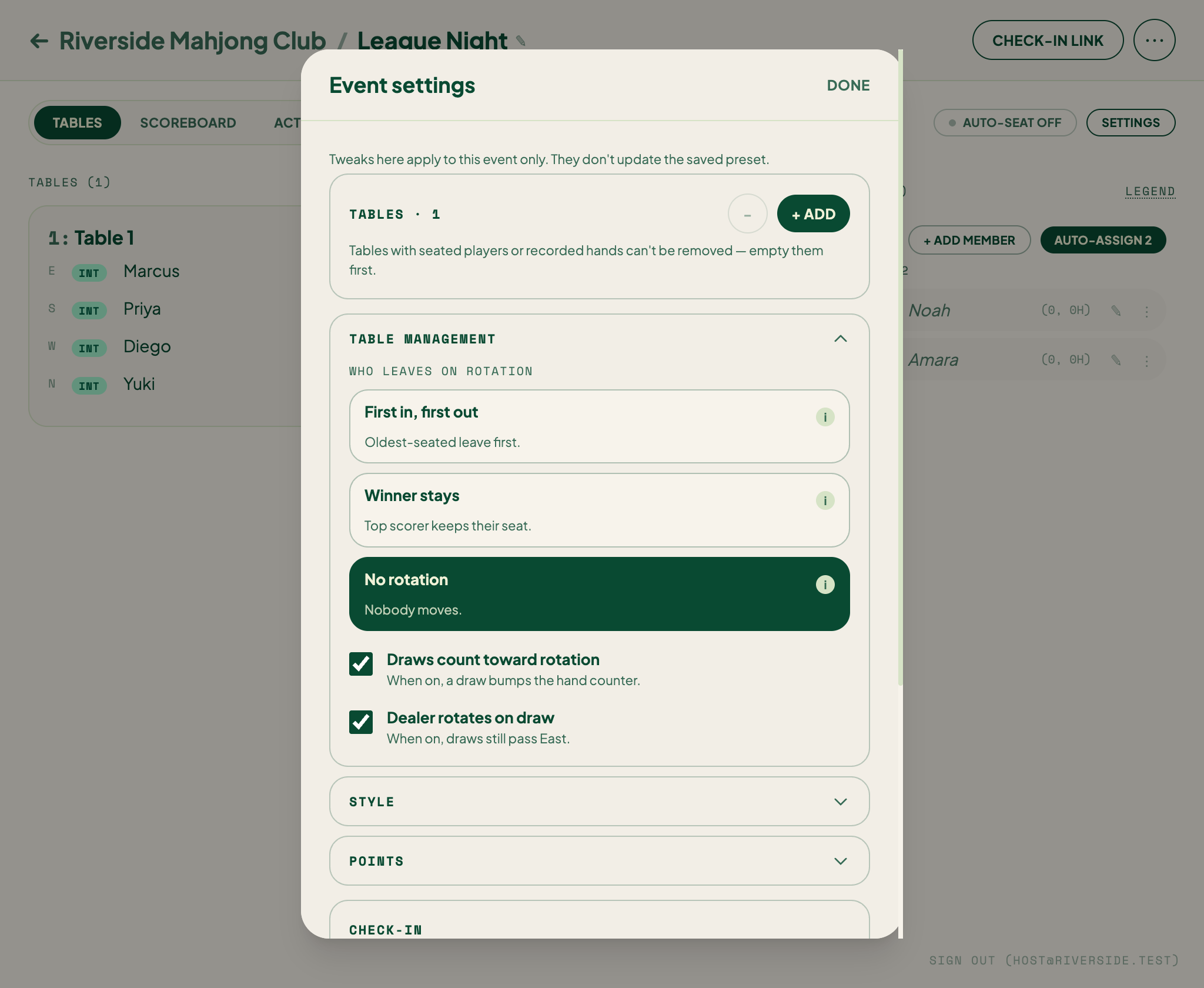
Task: Select unseated member Amara
Action: pos(933,360)
